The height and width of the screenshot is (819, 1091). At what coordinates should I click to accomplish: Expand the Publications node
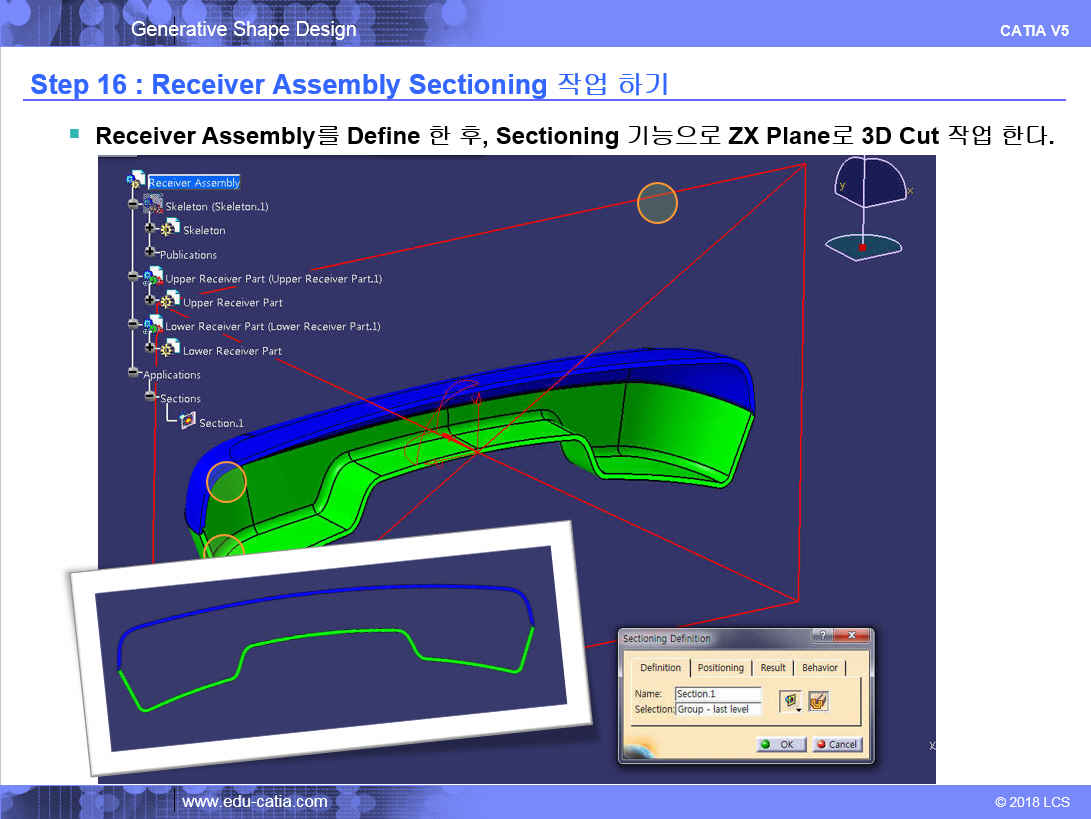point(150,252)
